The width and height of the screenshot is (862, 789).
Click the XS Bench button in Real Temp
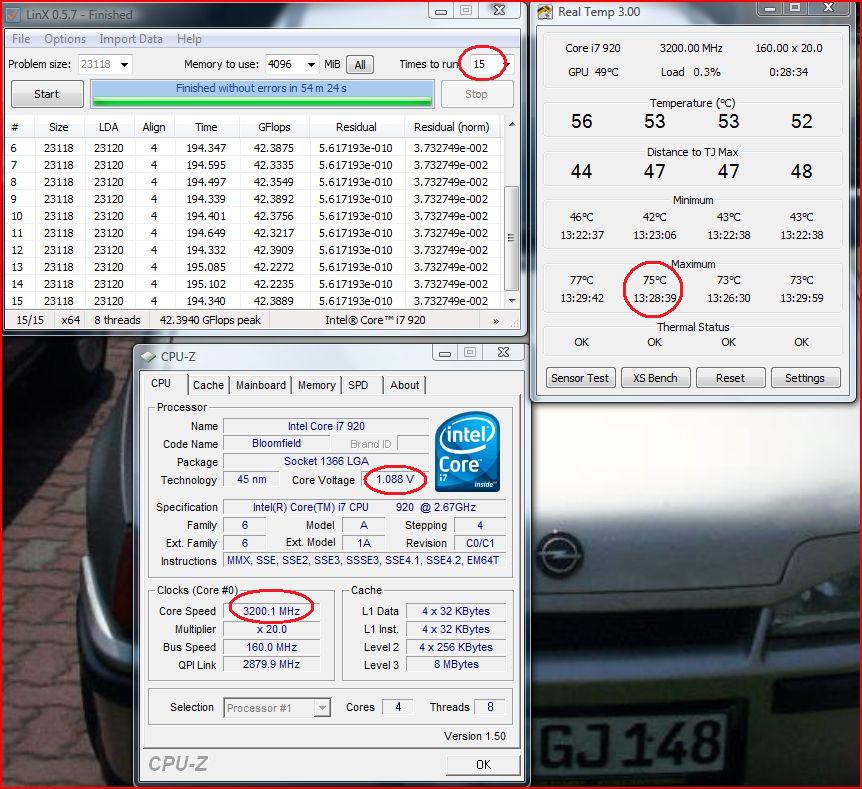tap(655, 378)
